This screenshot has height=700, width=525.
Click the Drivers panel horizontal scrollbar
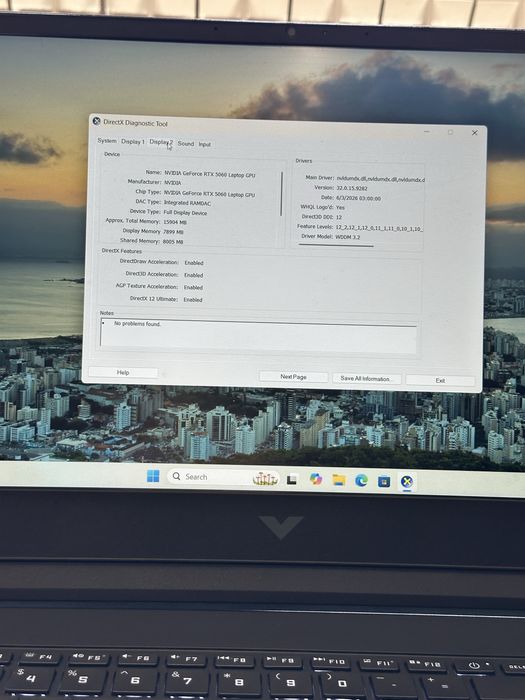[x=336, y=246]
